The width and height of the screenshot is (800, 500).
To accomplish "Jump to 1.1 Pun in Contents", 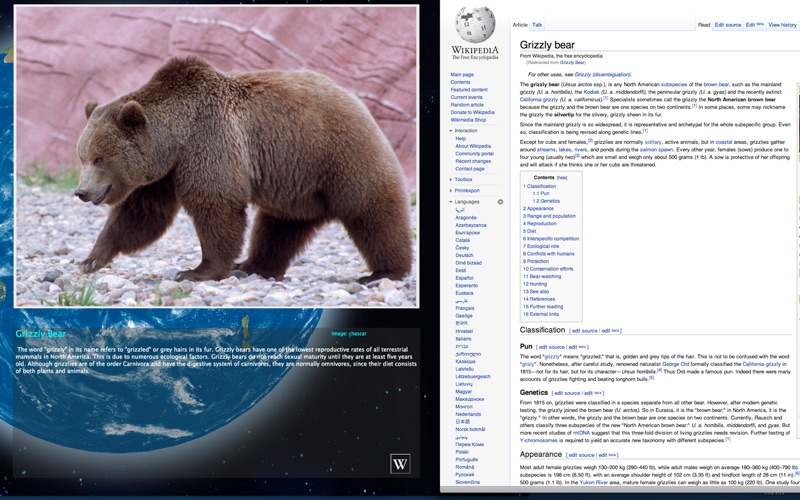I will click(541, 194).
